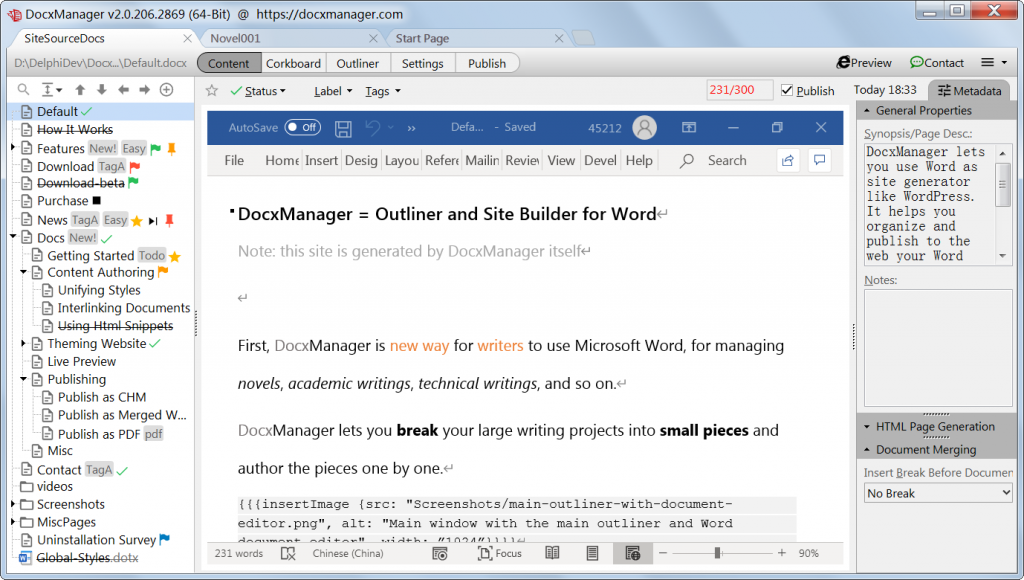Open the Word account profile avatar
1024x580 pixels.
pyautogui.click(x=644, y=127)
